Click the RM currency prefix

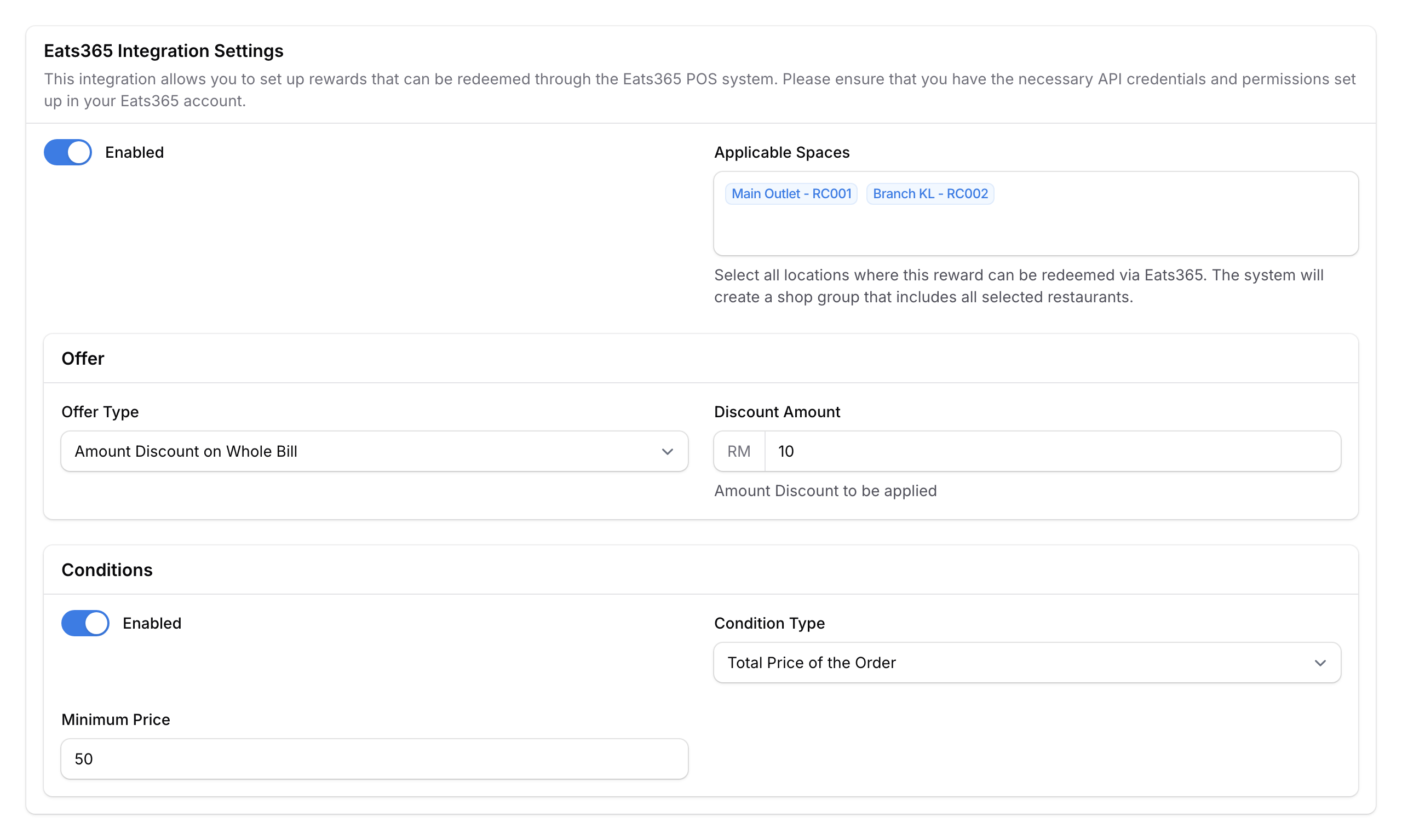739,451
